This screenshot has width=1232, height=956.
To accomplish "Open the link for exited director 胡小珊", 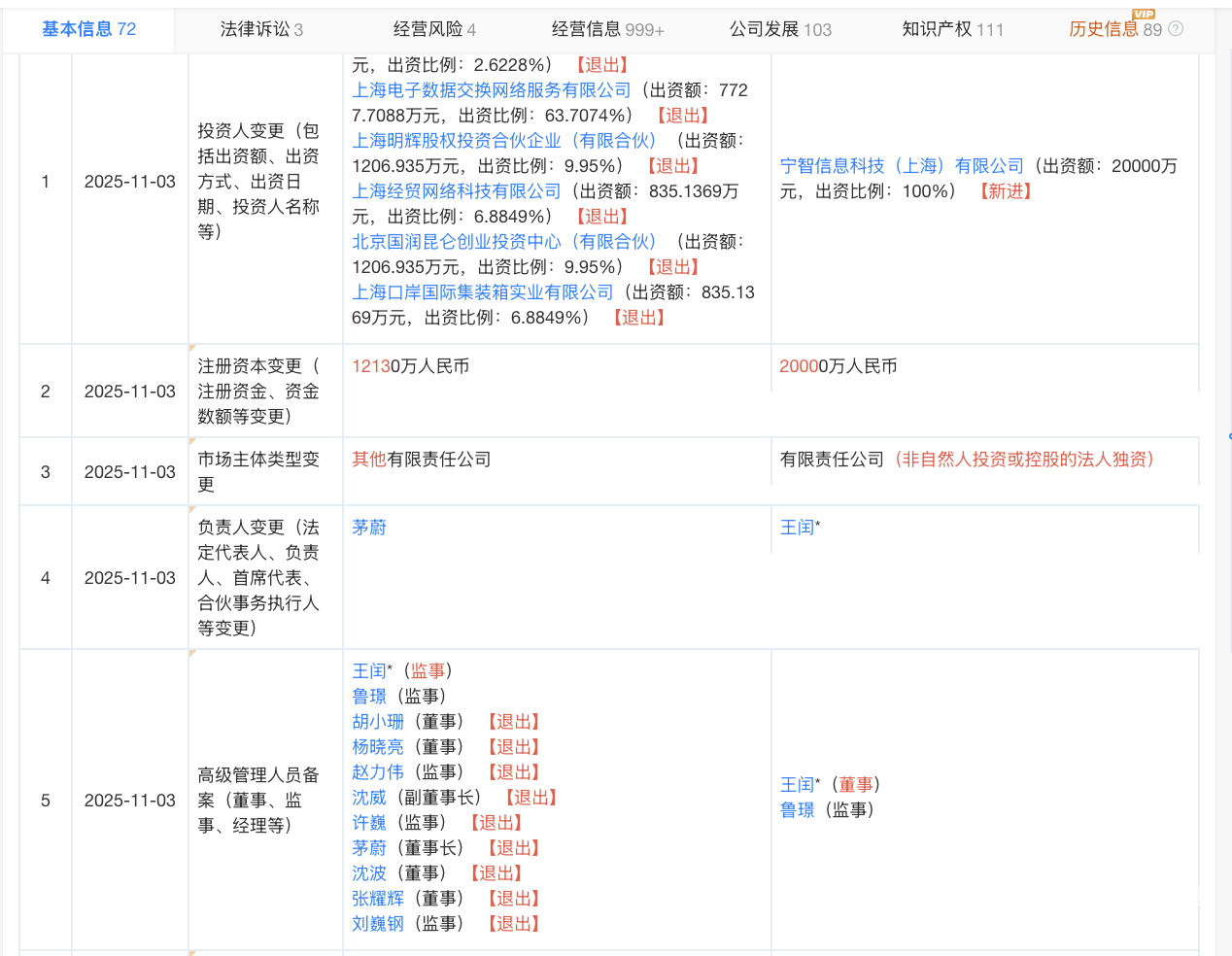I will (x=378, y=721).
